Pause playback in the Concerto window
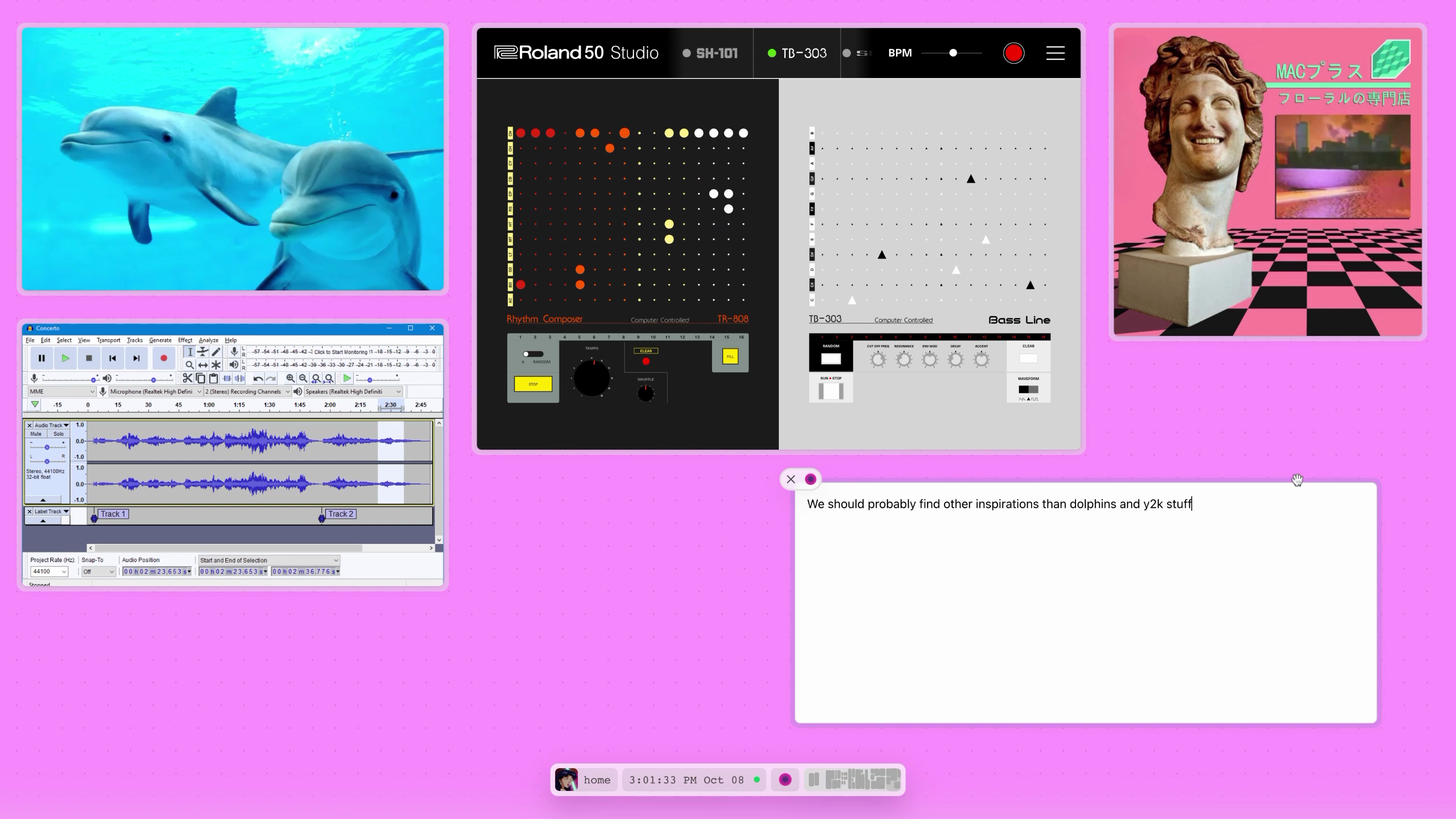The height and width of the screenshot is (819, 1456). pos(41,358)
